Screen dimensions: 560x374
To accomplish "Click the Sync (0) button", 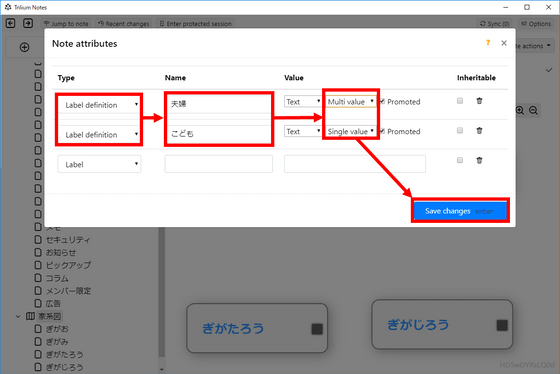I will (x=495, y=24).
